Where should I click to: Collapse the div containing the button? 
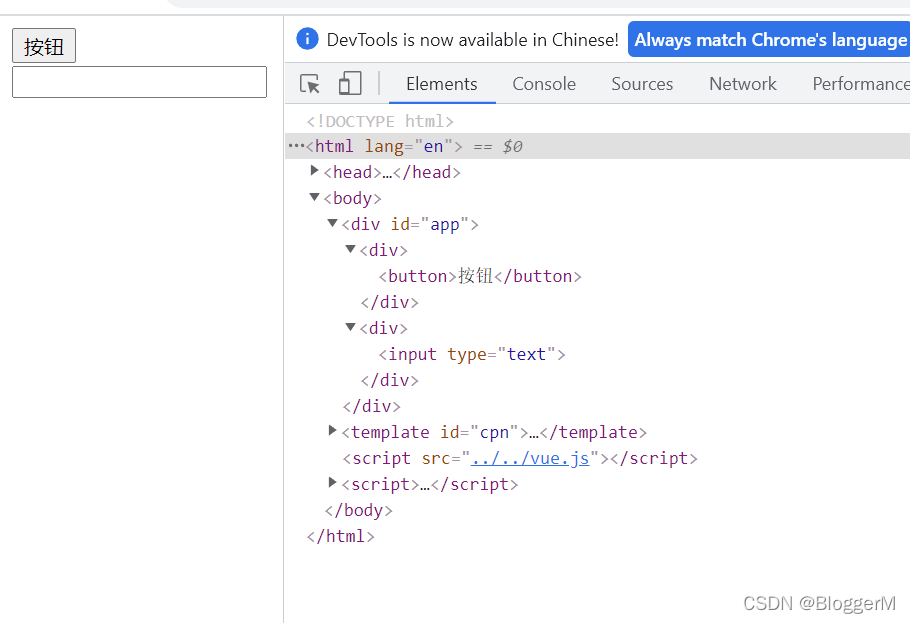(350, 249)
